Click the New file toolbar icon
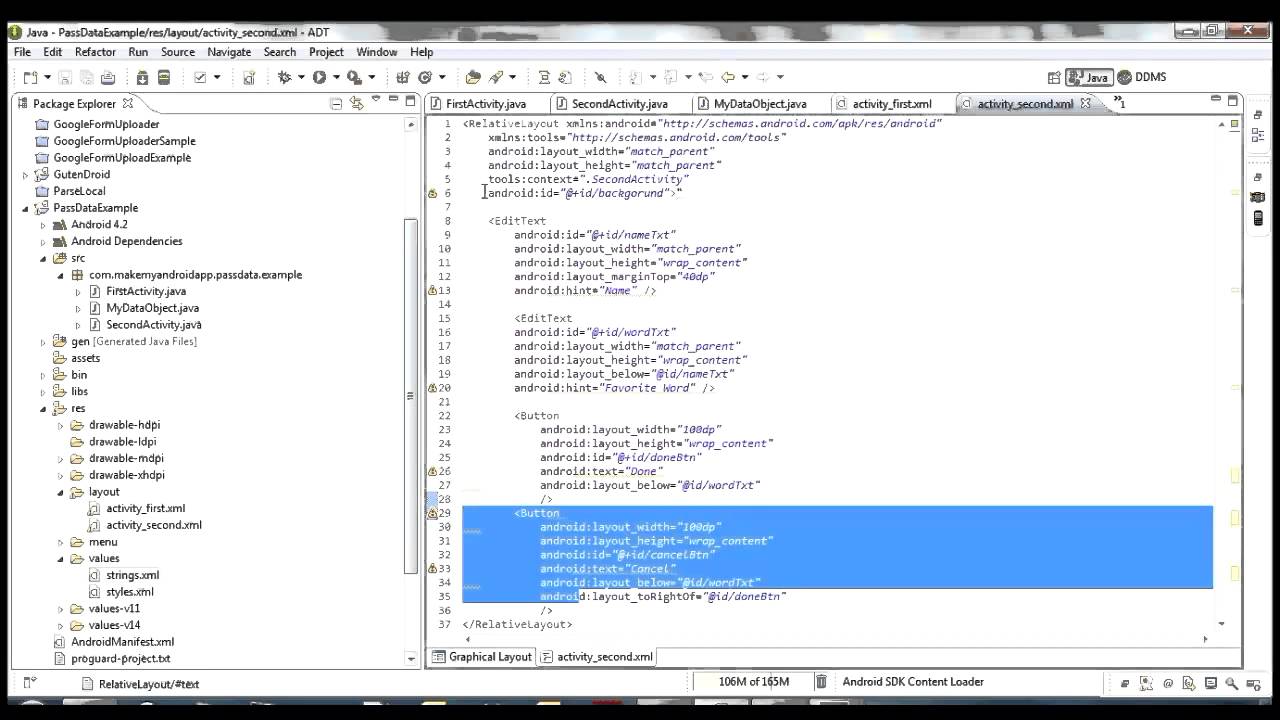 pyautogui.click(x=30, y=77)
